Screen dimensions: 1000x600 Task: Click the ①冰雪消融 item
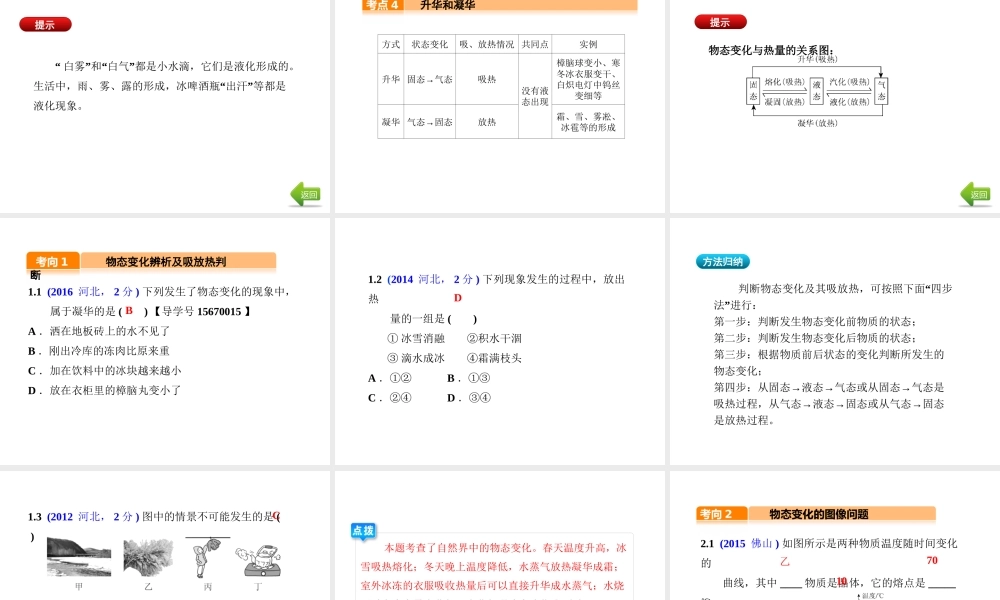(x=416, y=339)
